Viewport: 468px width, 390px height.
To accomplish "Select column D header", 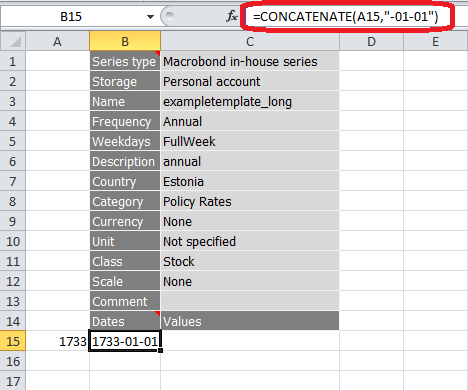I will [371, 41].
